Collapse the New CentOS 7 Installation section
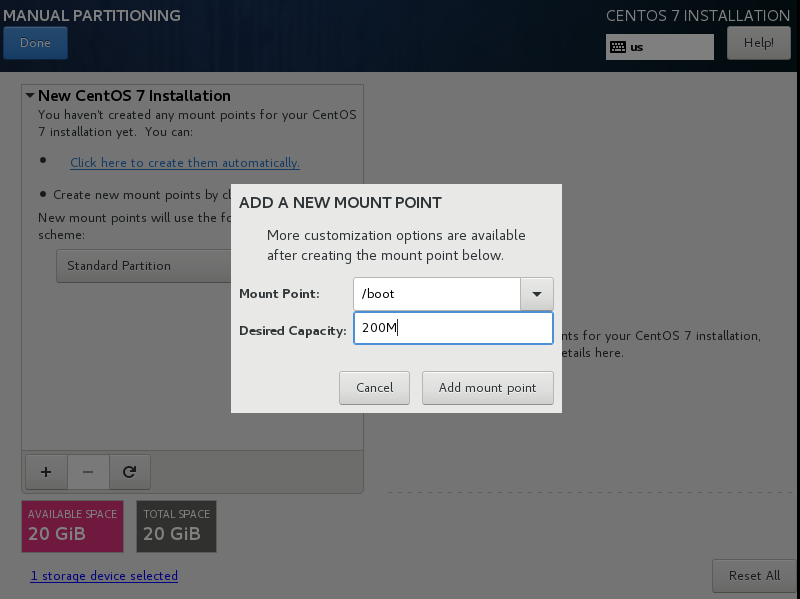 [30, 95]
